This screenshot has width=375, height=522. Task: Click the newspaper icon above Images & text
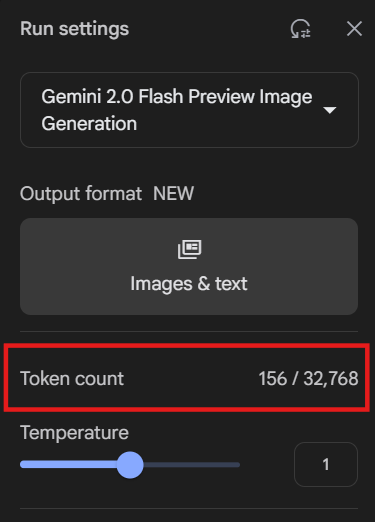pyautogui.click(x=189, y=249)
